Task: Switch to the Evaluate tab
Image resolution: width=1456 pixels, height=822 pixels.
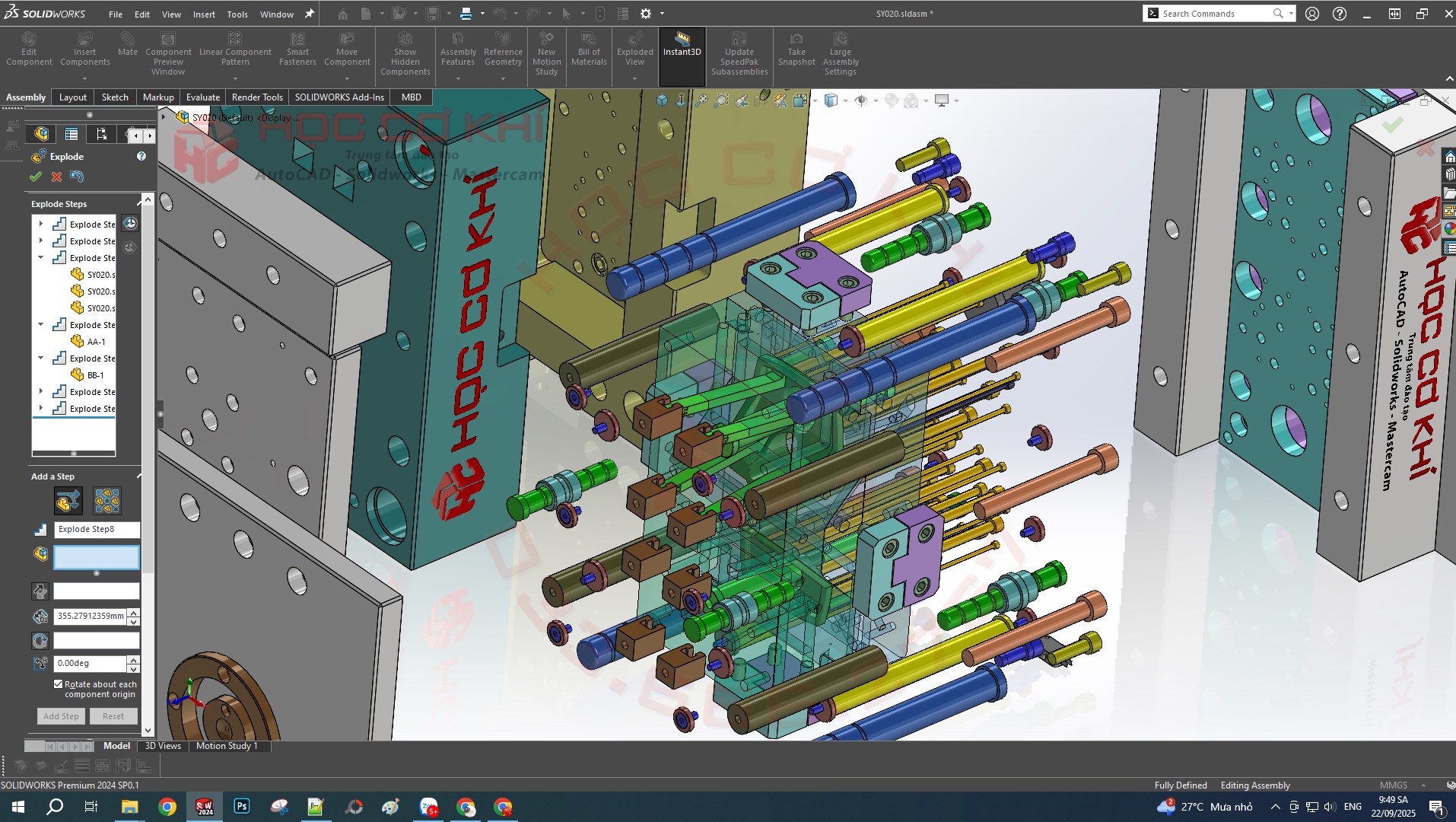Action: pyautogui.click(x=203, y=97)
